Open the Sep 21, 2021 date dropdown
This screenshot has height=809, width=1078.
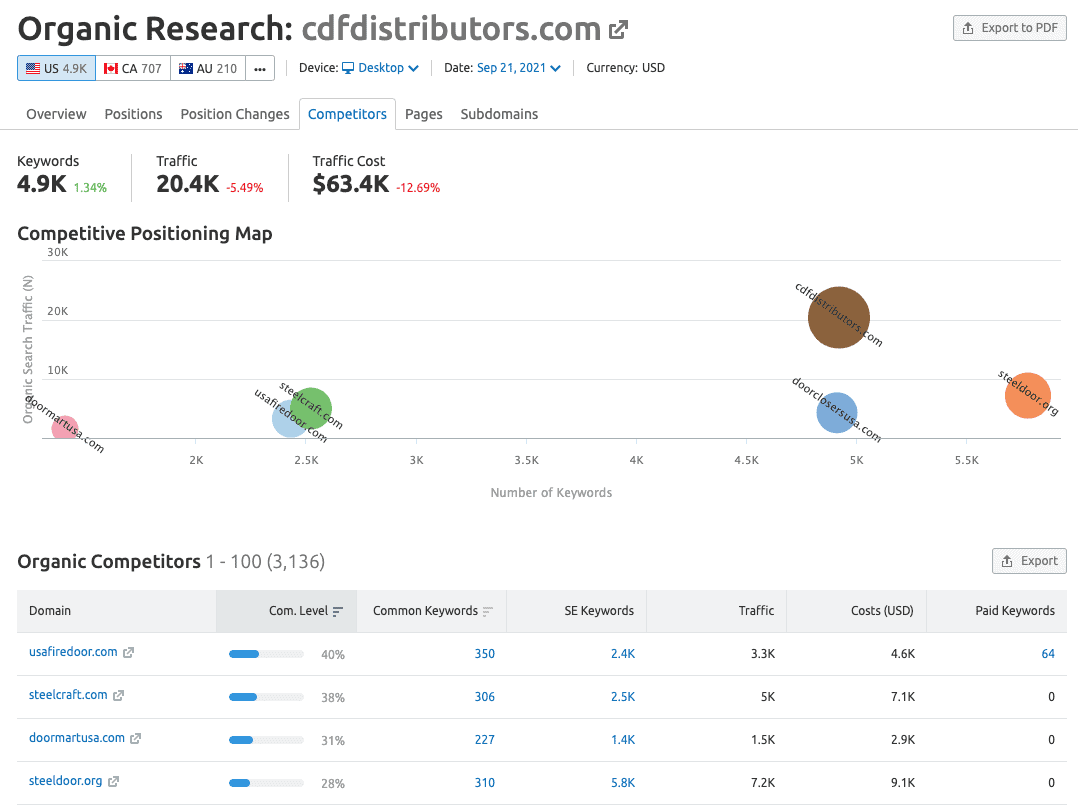click(518, 68)
